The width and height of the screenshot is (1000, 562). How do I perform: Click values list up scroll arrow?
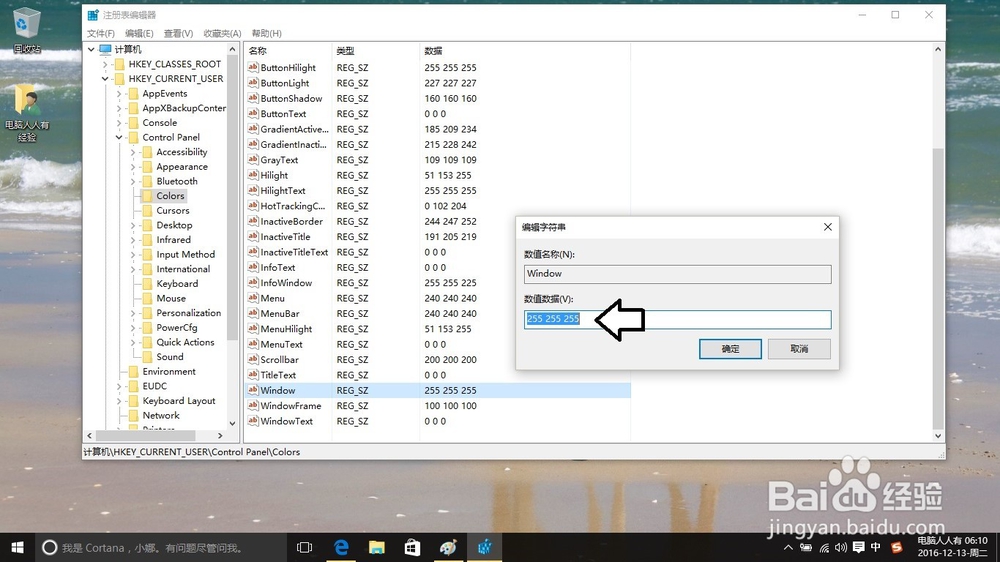(938, 49)
